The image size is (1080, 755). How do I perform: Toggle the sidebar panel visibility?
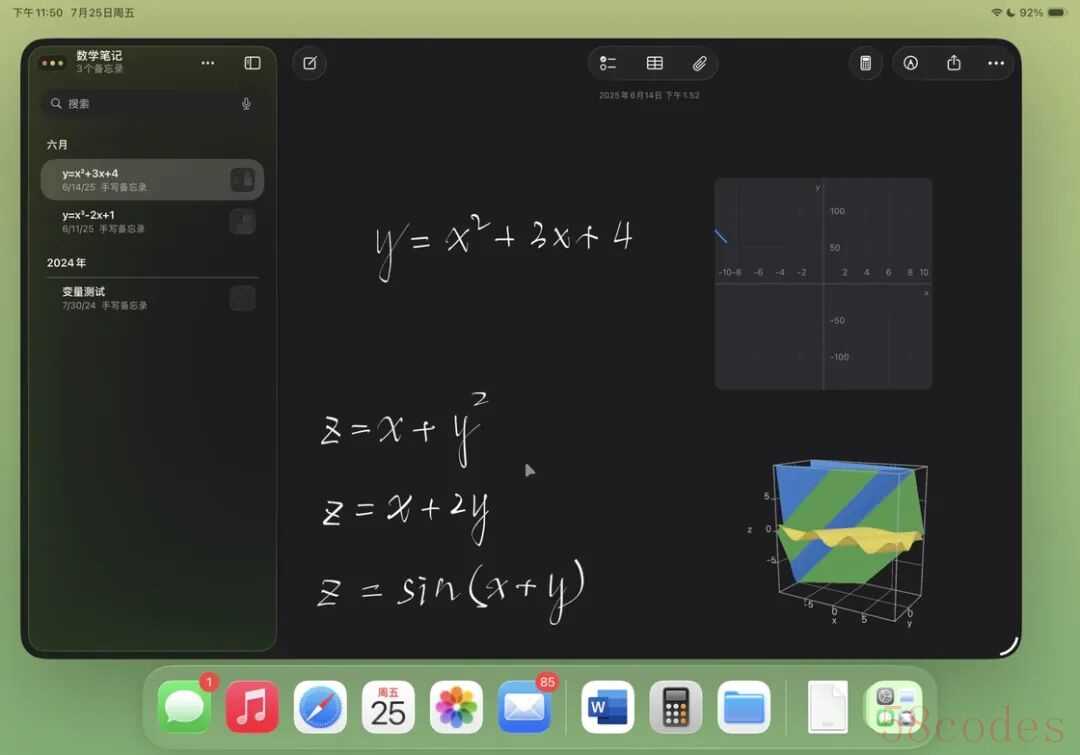coord(252,63)
